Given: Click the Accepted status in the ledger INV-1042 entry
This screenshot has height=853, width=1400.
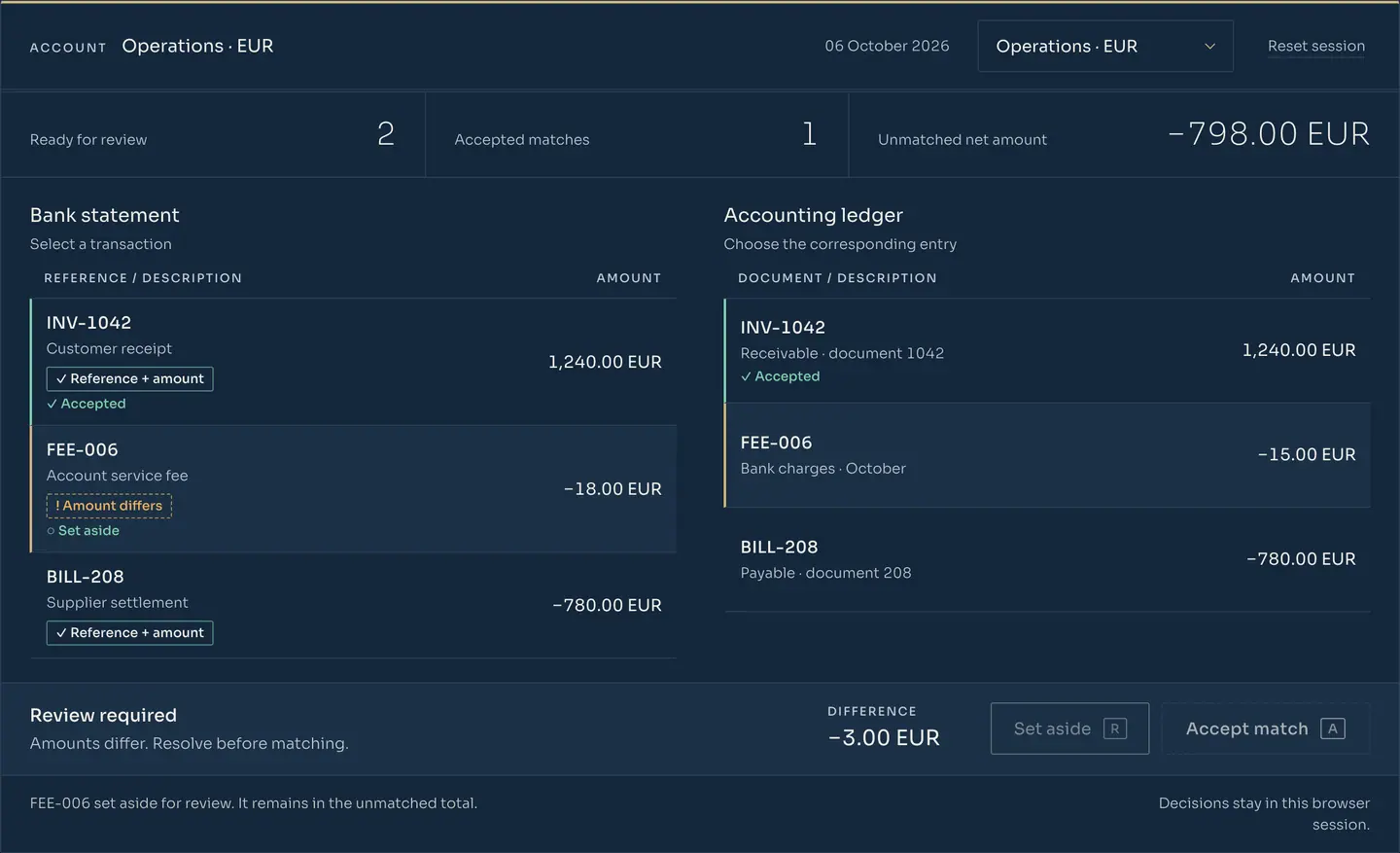Looking at the screenshot, I should tap(781, 376).
